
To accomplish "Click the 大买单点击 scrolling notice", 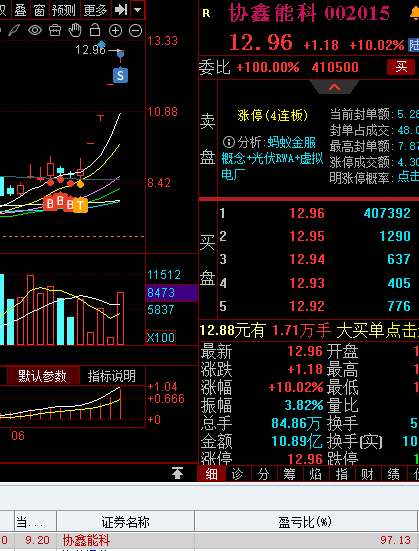I will click(378, 331).
